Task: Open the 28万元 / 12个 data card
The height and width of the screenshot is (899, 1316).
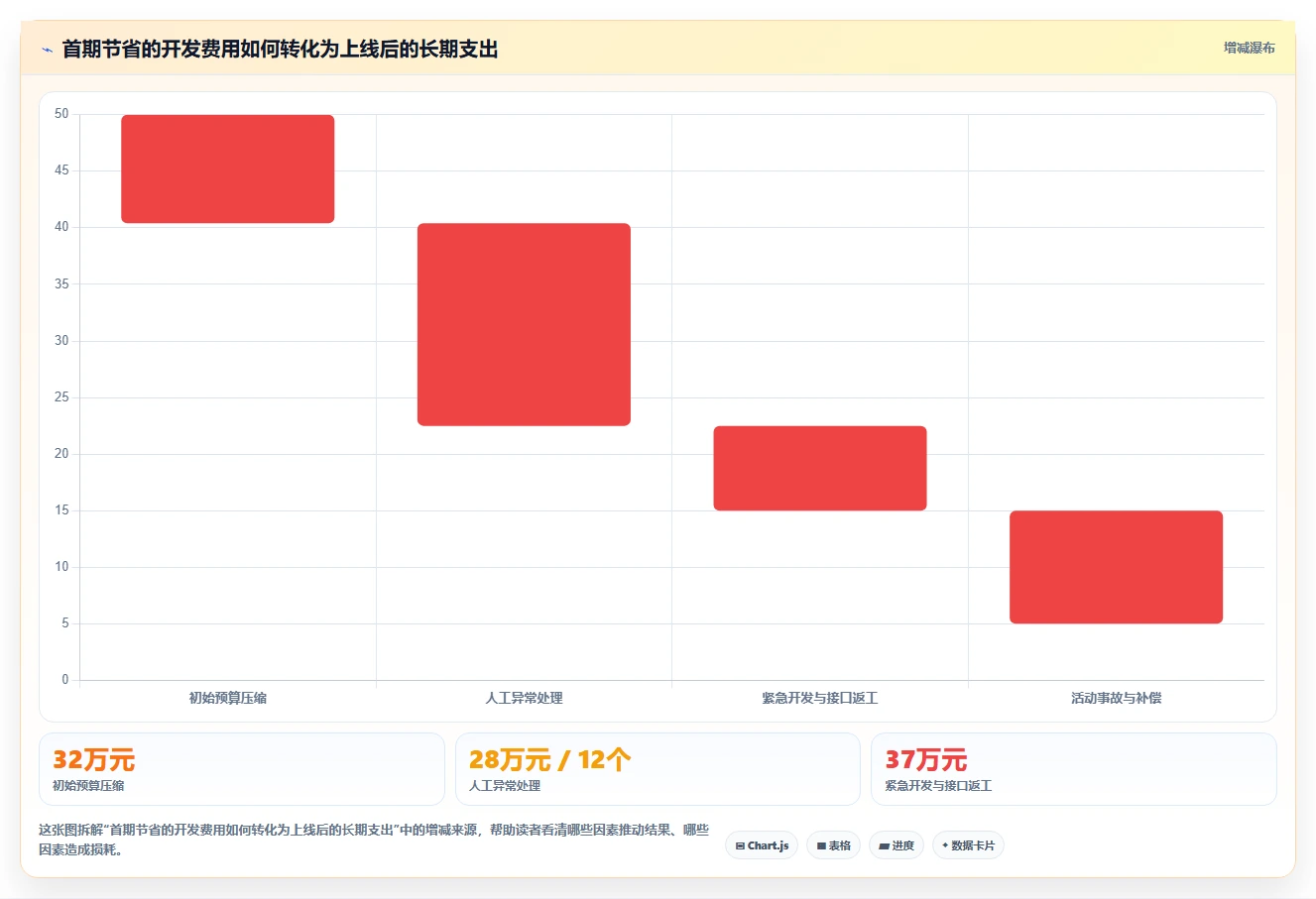Action: point(658,769)
